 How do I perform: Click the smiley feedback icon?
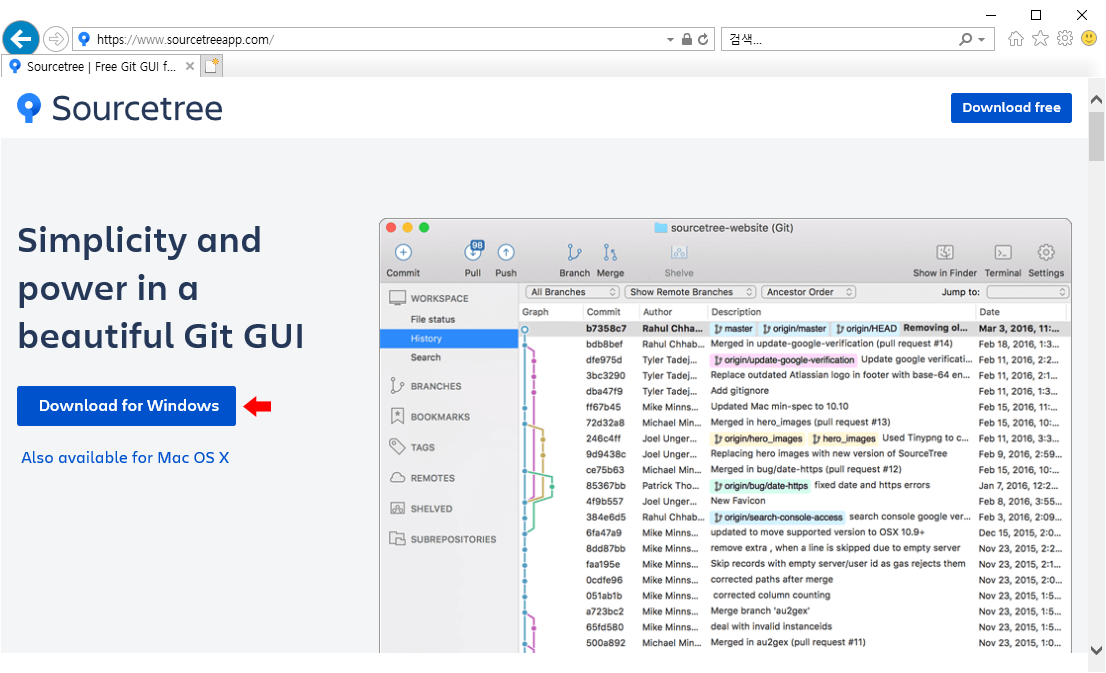(1090, 38)
